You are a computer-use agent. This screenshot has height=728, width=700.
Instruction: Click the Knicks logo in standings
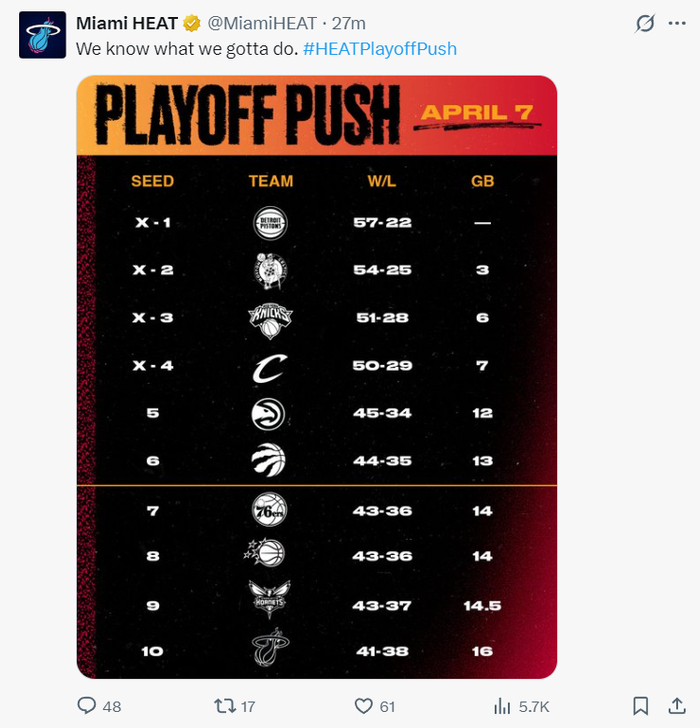[270, 318]
